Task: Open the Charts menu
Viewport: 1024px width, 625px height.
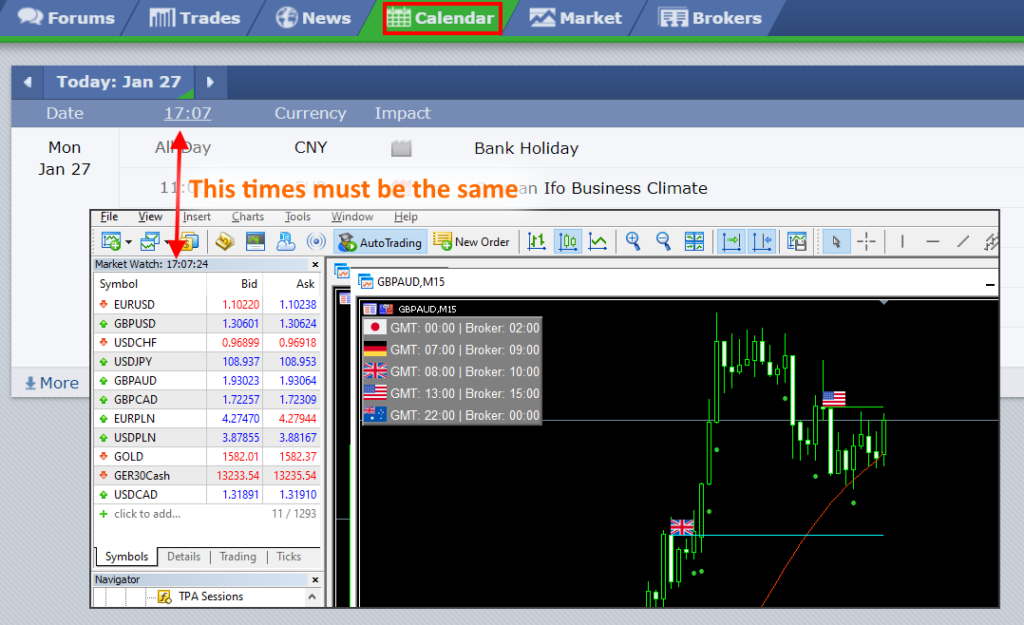Action: 247,217
